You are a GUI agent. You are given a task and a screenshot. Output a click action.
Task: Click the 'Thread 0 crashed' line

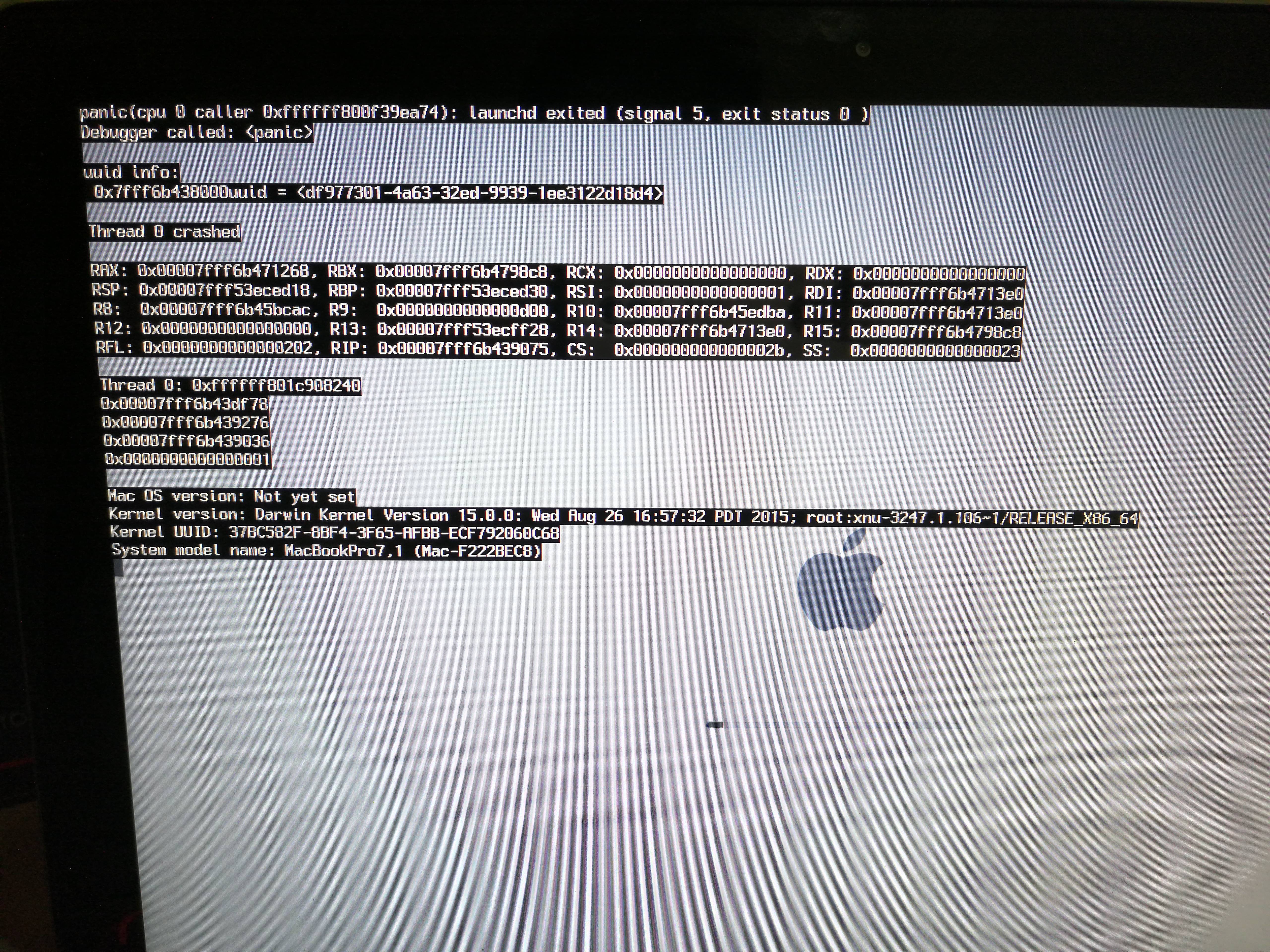pyautogui.click(x=164, y=232)
